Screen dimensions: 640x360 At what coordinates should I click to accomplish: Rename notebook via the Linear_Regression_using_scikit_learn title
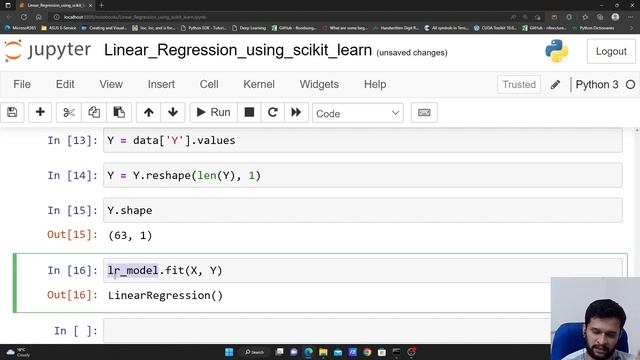[238, 50]
